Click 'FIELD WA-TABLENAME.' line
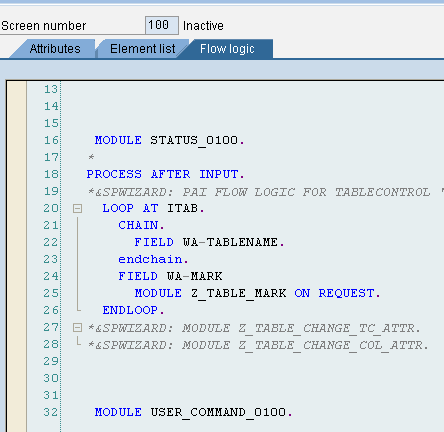 (209, 242)
